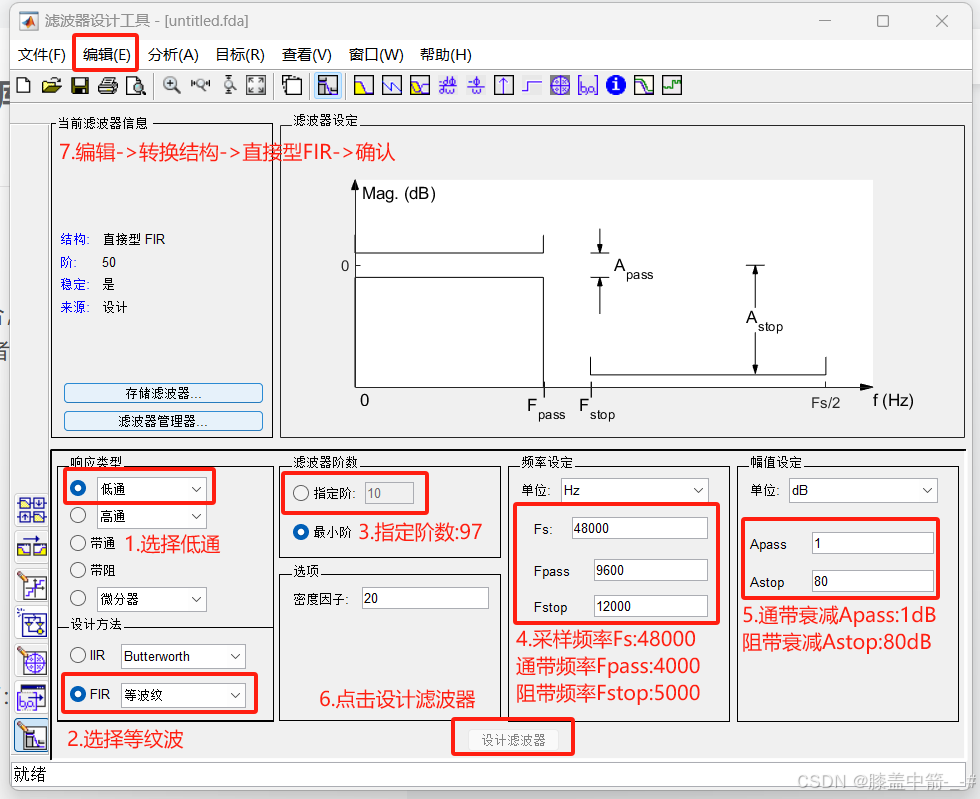980x799 pixels.
Task: Click the Print icon in toolbar
Action: (x=108, y=86)
